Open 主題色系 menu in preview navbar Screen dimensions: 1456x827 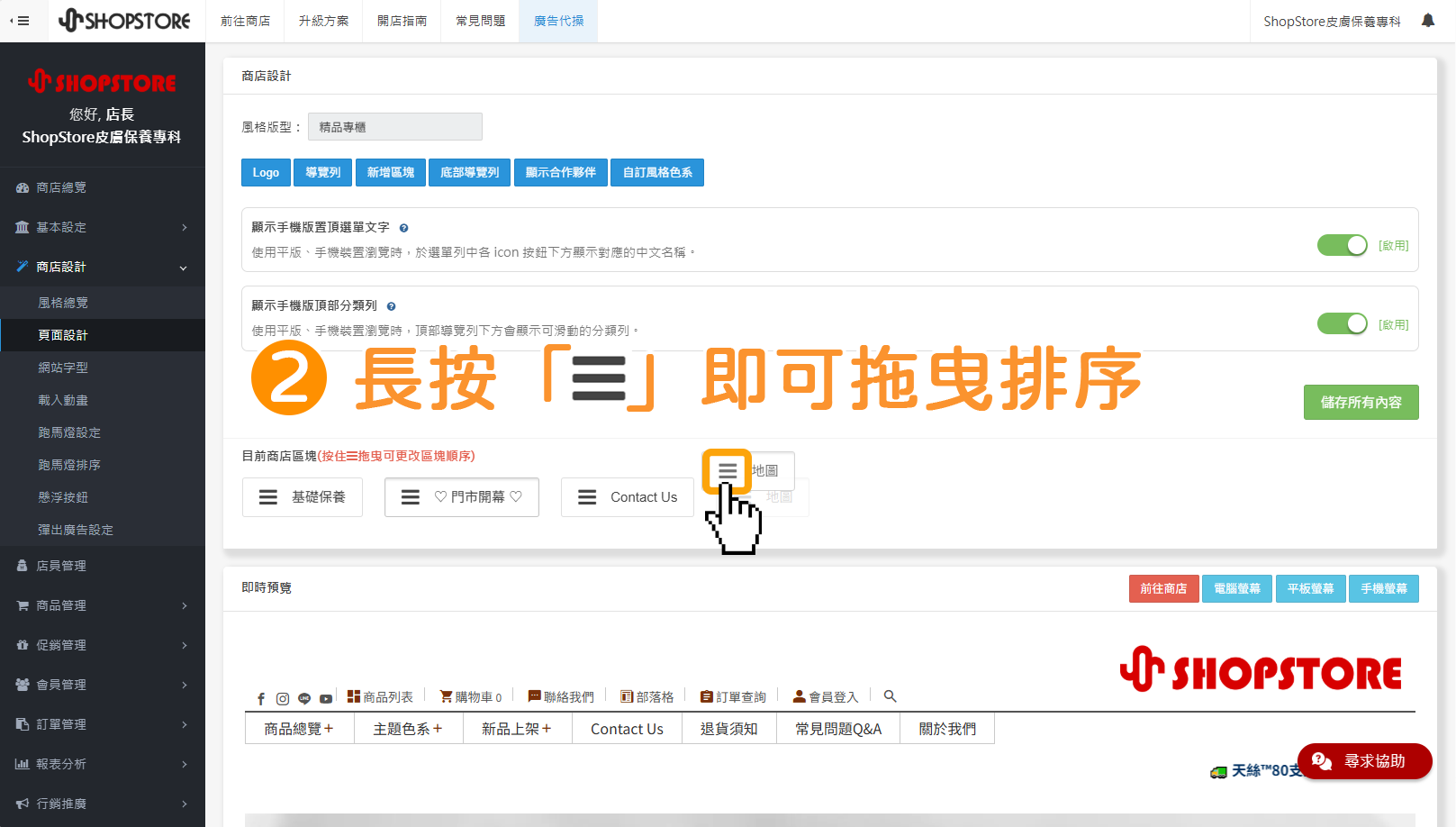point(408,729)
